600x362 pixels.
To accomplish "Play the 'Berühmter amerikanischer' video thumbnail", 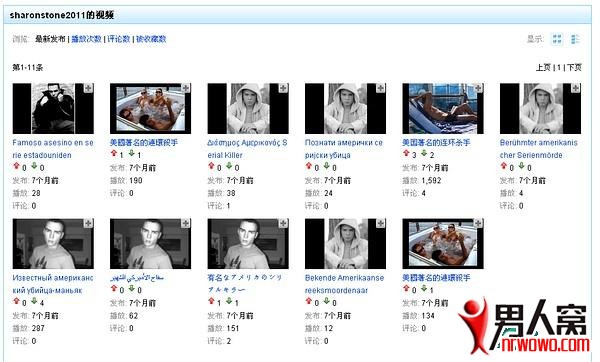I will (x=540, y=109).
